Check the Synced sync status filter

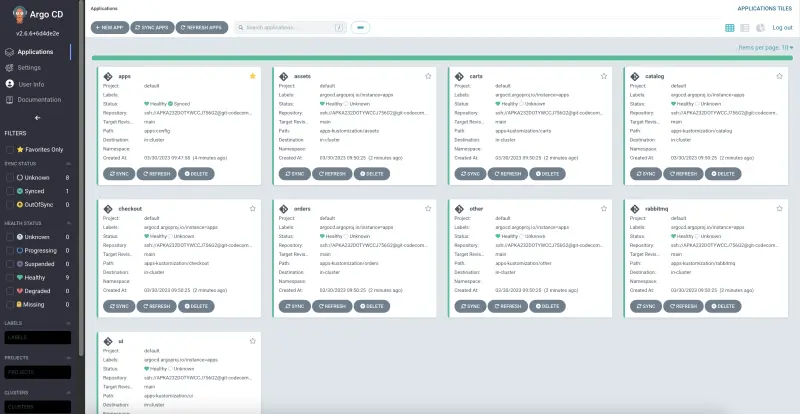[10, 190]
